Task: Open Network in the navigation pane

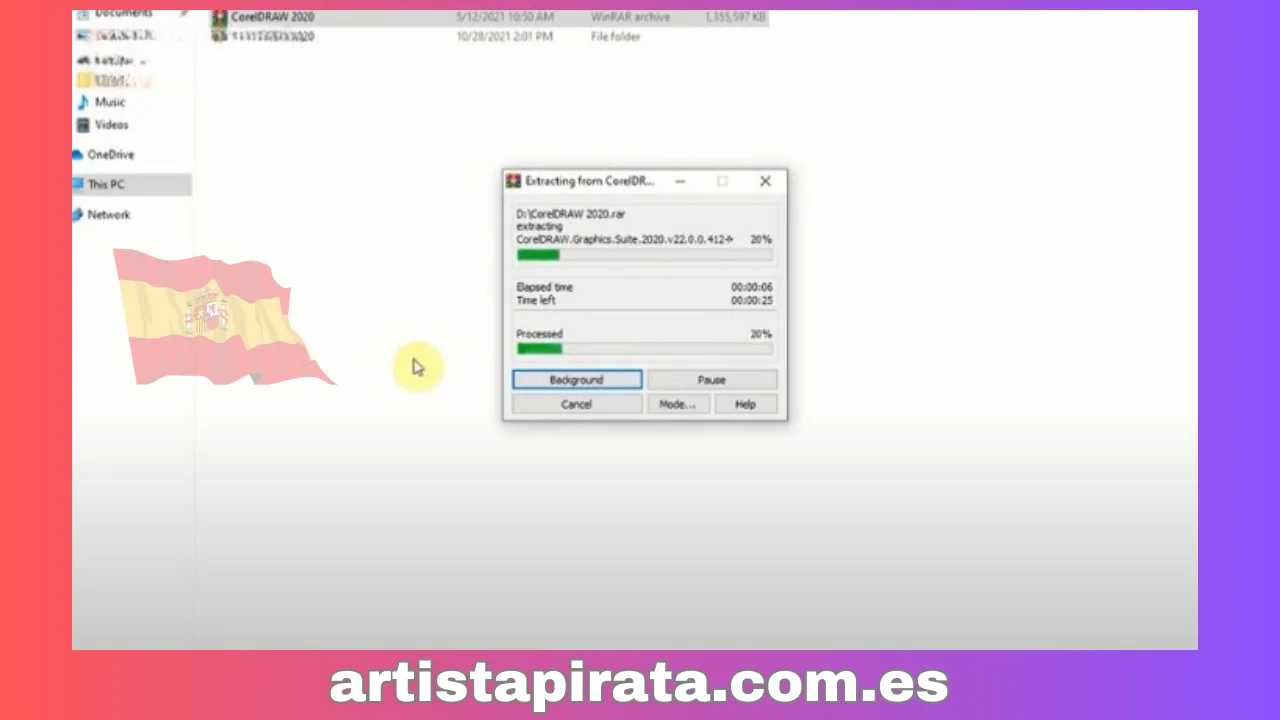Action: point(109,215)
